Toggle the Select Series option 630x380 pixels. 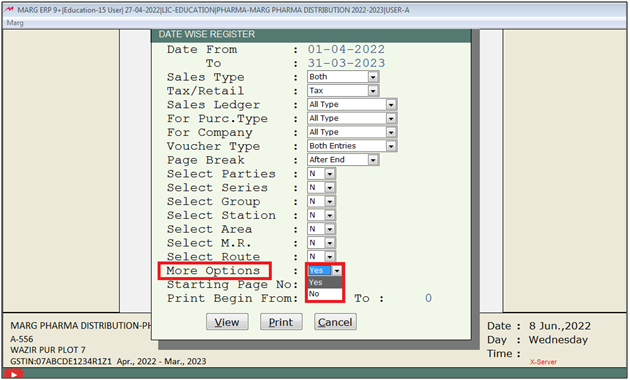[321, 188]
